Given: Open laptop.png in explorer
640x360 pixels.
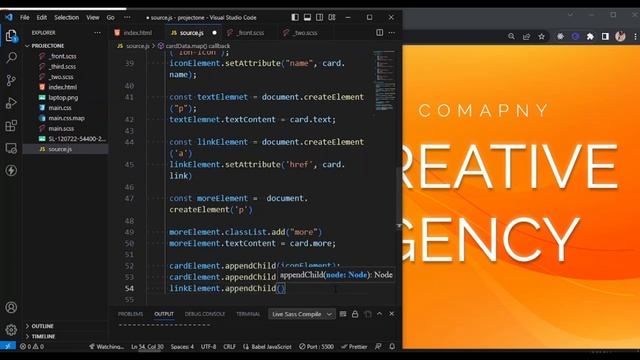Looking at the screenshot, I should click(x=63, y=98).
